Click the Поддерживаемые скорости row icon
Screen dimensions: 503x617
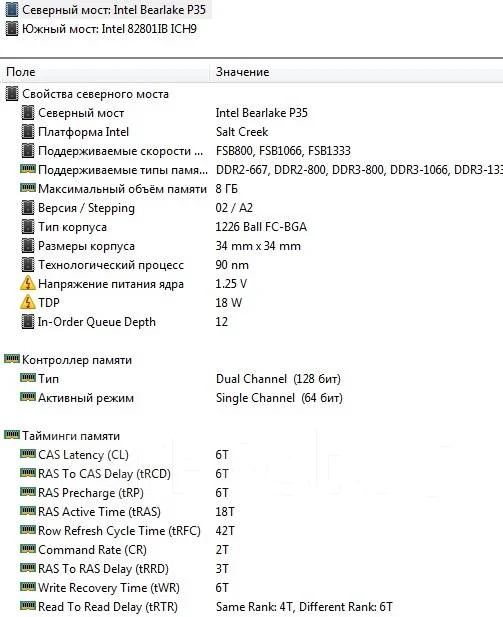tap(28, 151)
